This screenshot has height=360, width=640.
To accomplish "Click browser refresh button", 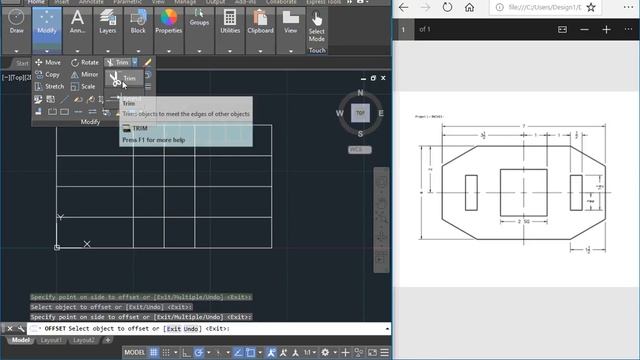I will point(447,7).
